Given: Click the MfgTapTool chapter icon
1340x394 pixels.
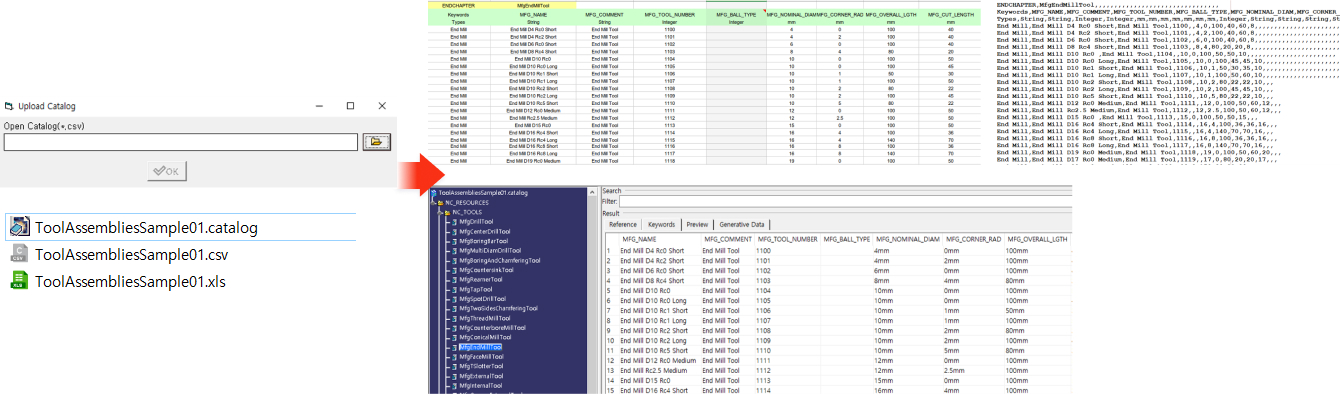Looking at the screenshot, I should point(454,289).
